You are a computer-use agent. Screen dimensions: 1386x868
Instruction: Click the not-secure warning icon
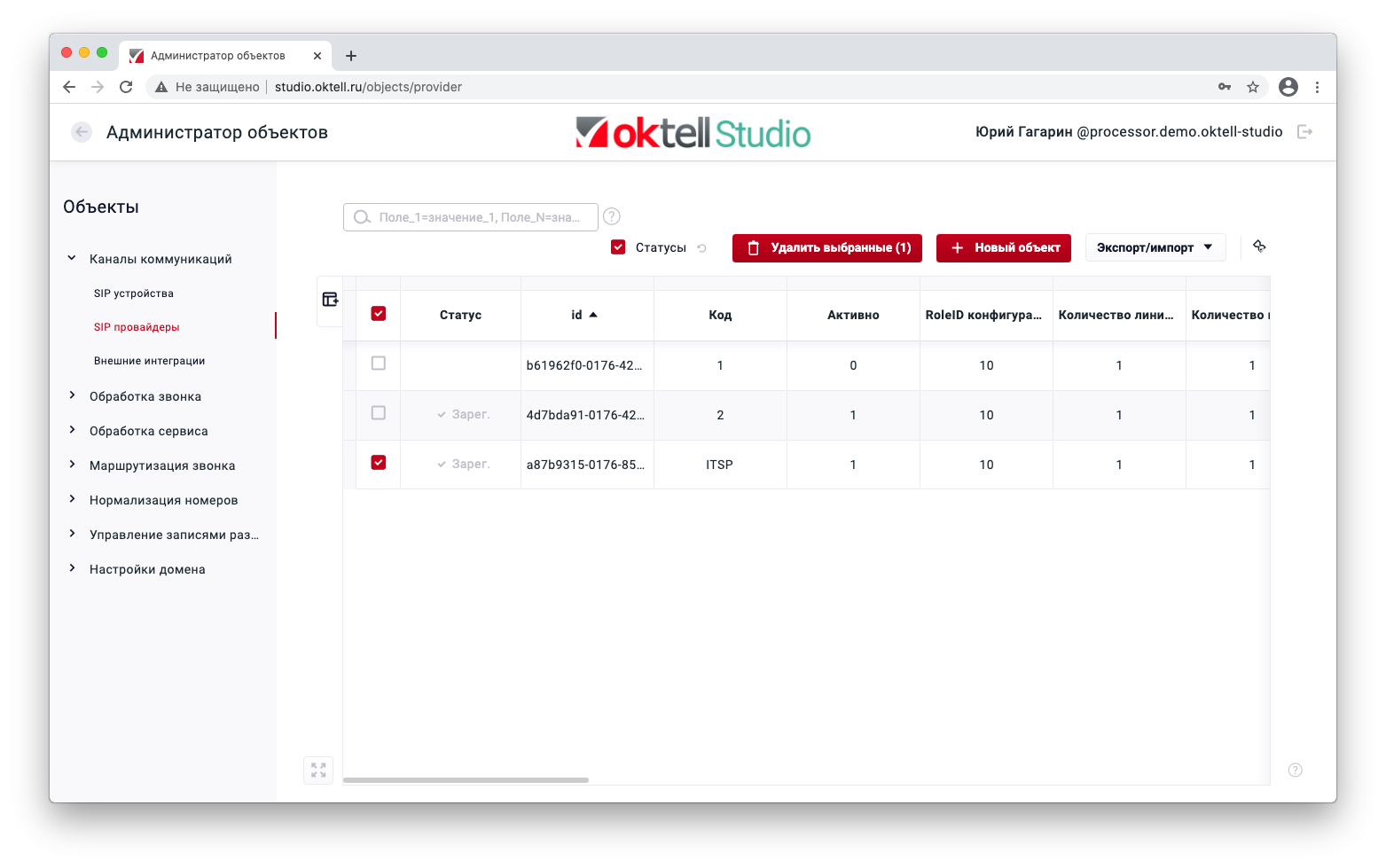[161, 87]
